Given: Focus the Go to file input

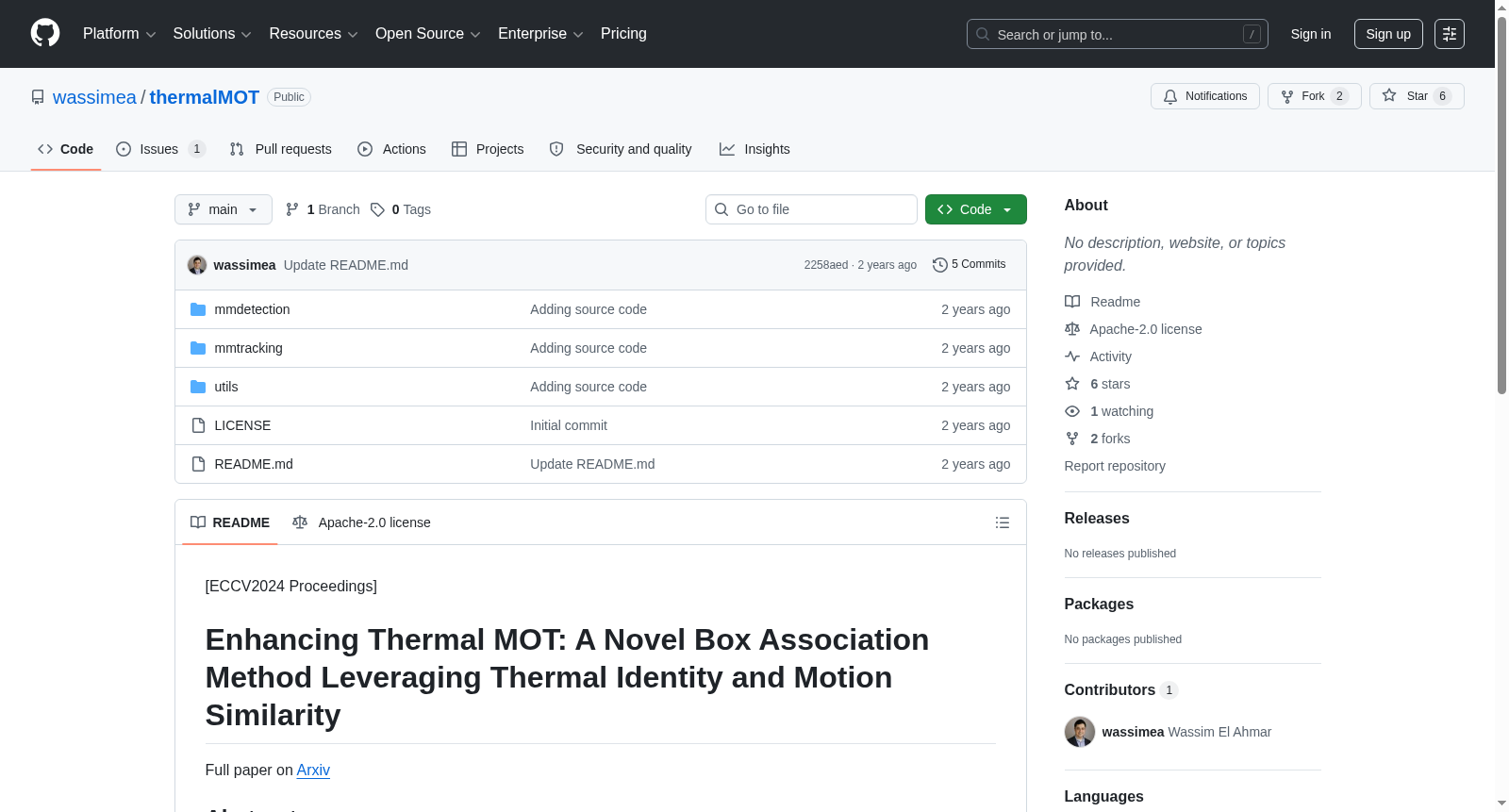Looking at the screenshot, I should (x=811, y=209).
